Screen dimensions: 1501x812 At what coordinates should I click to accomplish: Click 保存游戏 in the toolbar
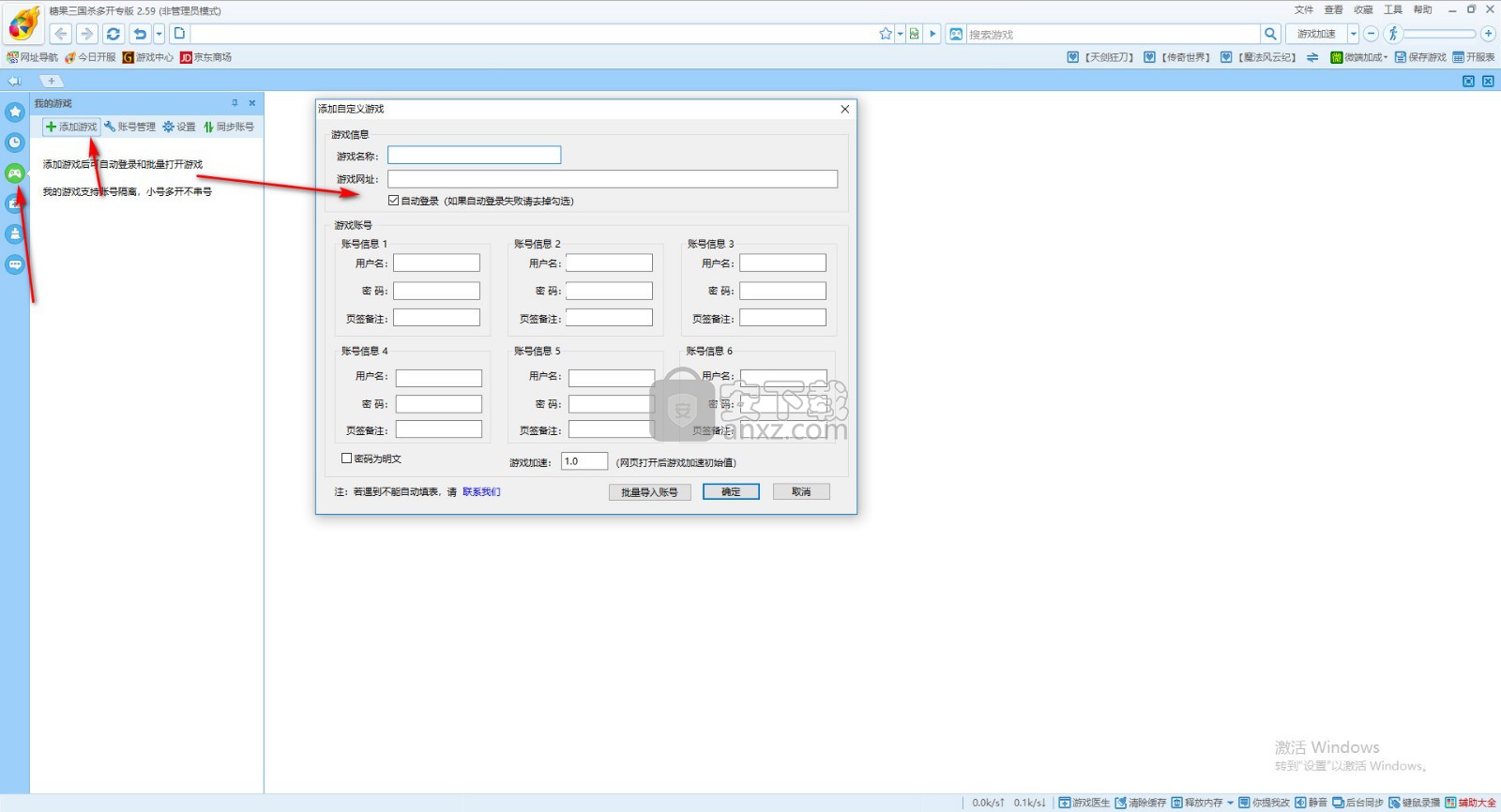[x=1420, y=57]
